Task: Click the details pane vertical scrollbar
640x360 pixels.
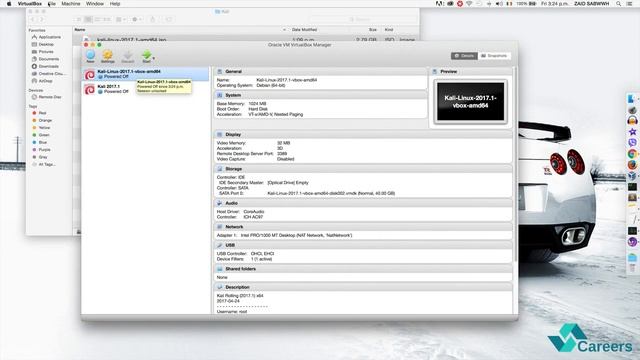Action: (x=515, y=163)
